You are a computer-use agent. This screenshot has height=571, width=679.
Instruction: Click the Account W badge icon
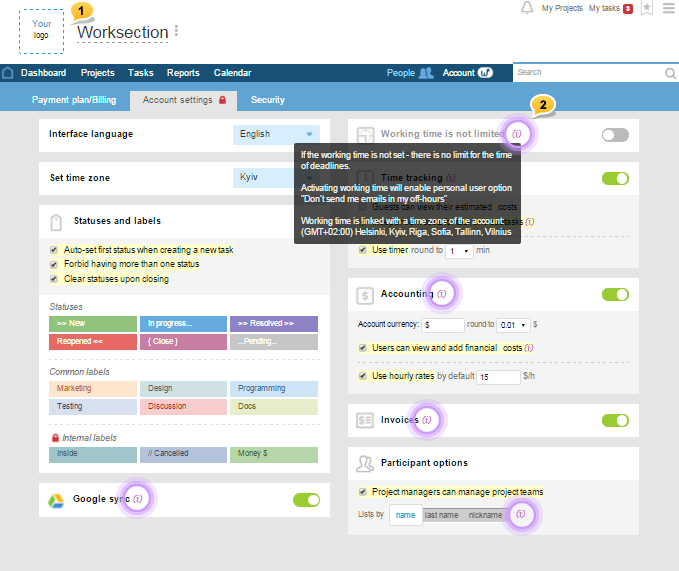[x=485, y=73]
